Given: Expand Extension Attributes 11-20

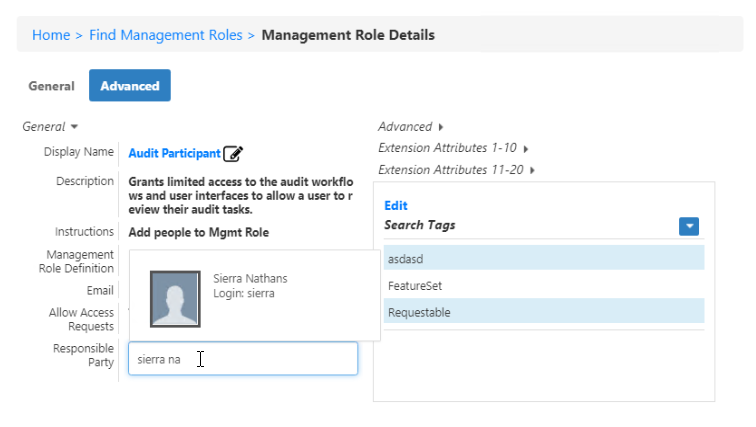Looking at the screenshot, I should pyautogui.click(x=456, y=170).
